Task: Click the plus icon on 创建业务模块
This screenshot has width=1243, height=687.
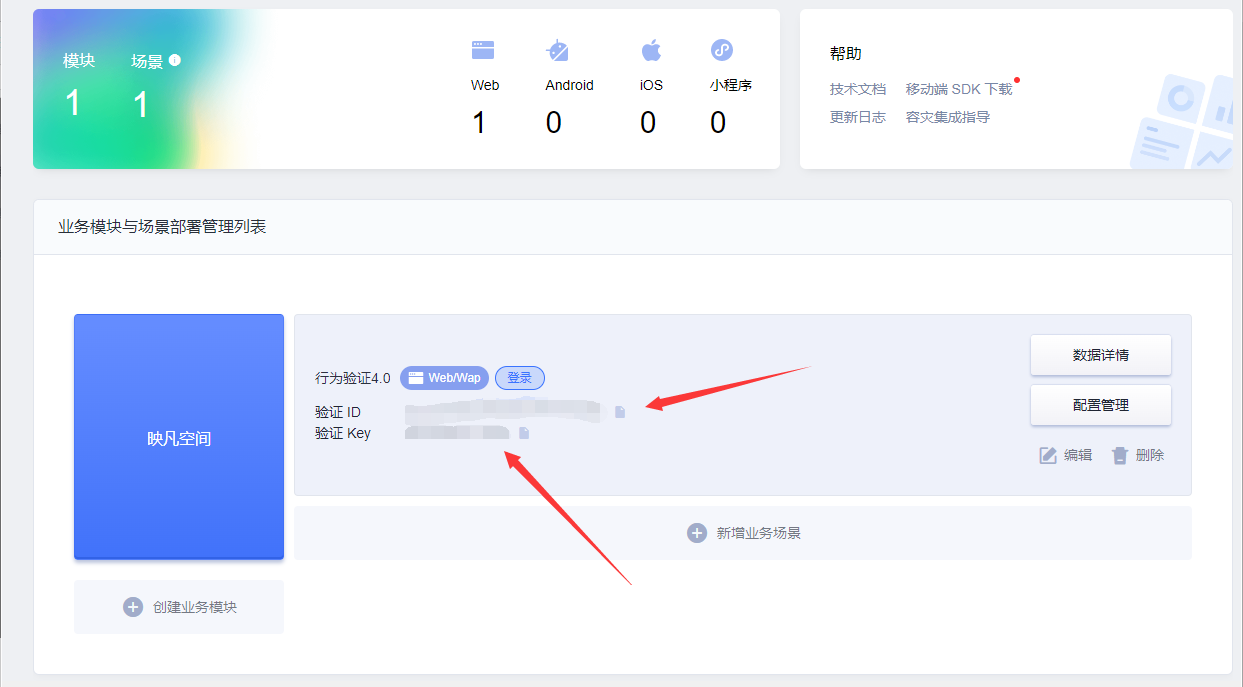Action: click(133, 607)
